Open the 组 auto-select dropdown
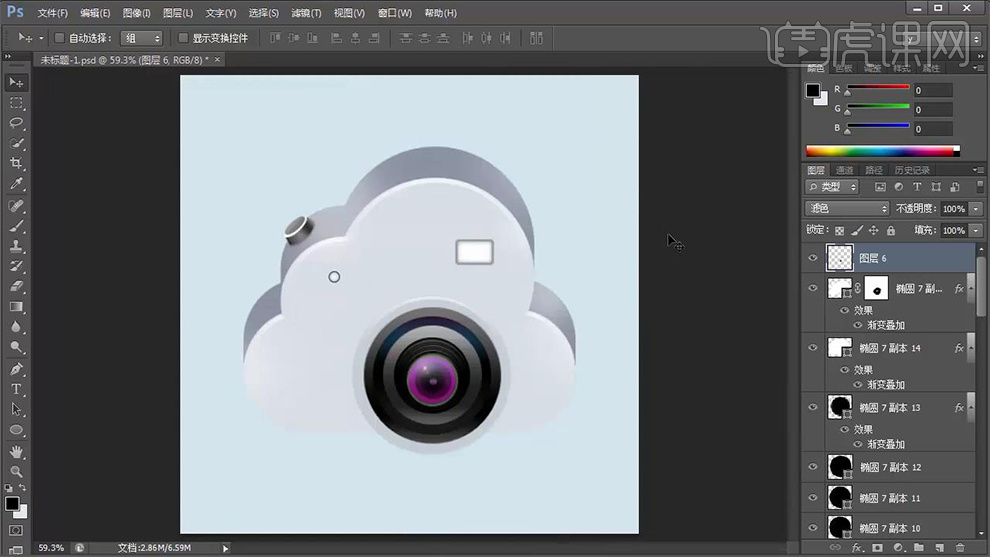This screenshot has height=557, width=990. [x=141, y=39]
